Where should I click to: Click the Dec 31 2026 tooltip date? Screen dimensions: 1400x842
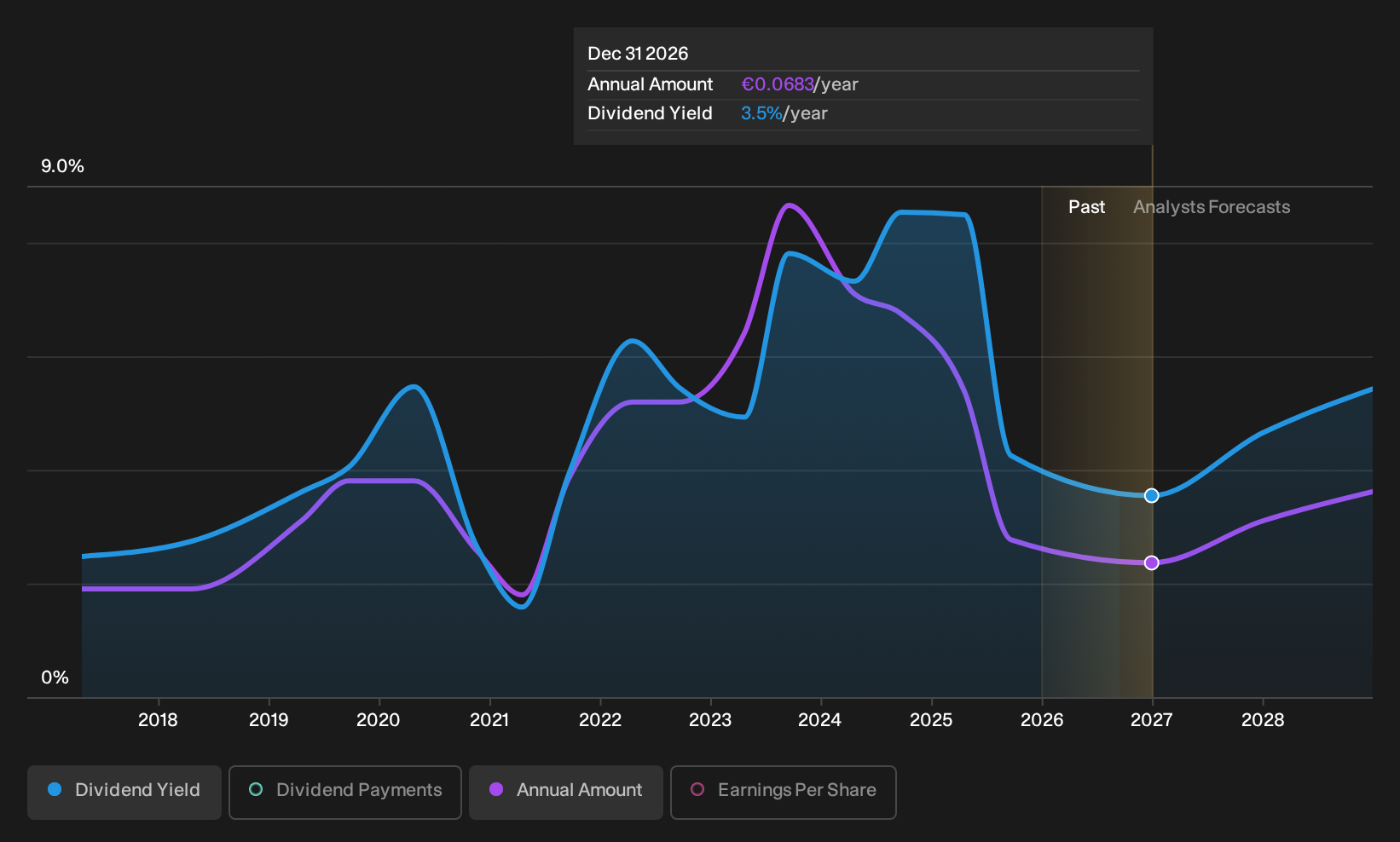pyautogui.click(x=638, y=54)
